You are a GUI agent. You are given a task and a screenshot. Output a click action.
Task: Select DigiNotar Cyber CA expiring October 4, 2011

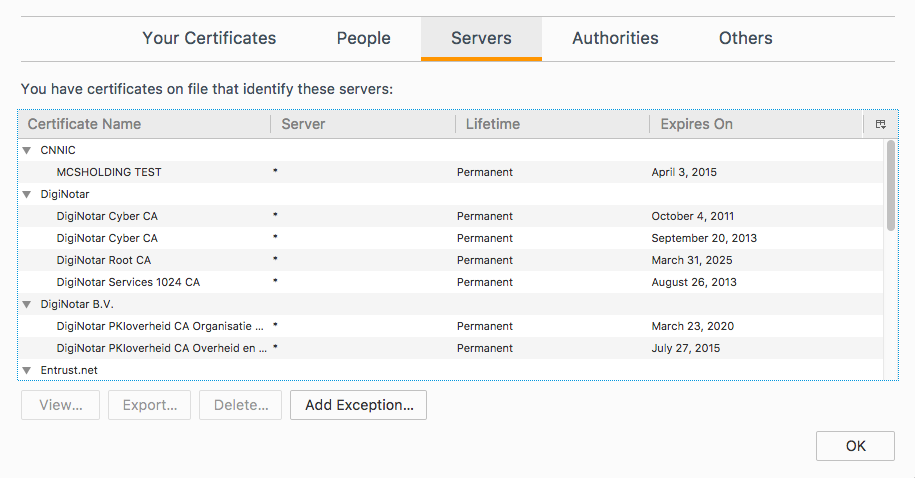450,216
